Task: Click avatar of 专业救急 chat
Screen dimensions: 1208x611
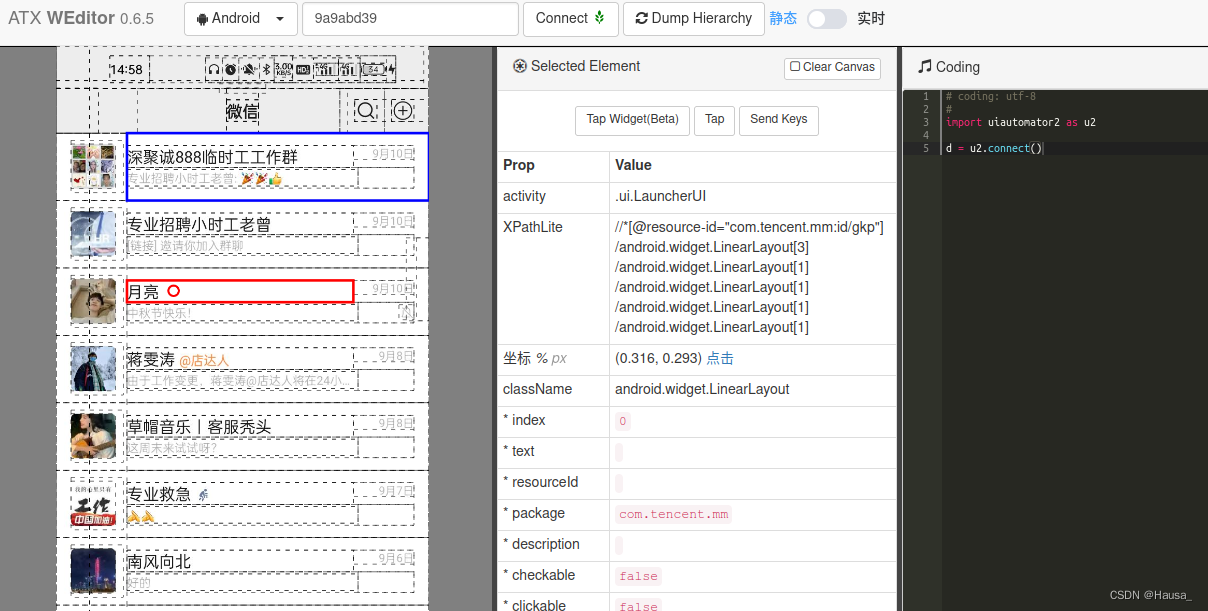Action: (x=93, y=504)
